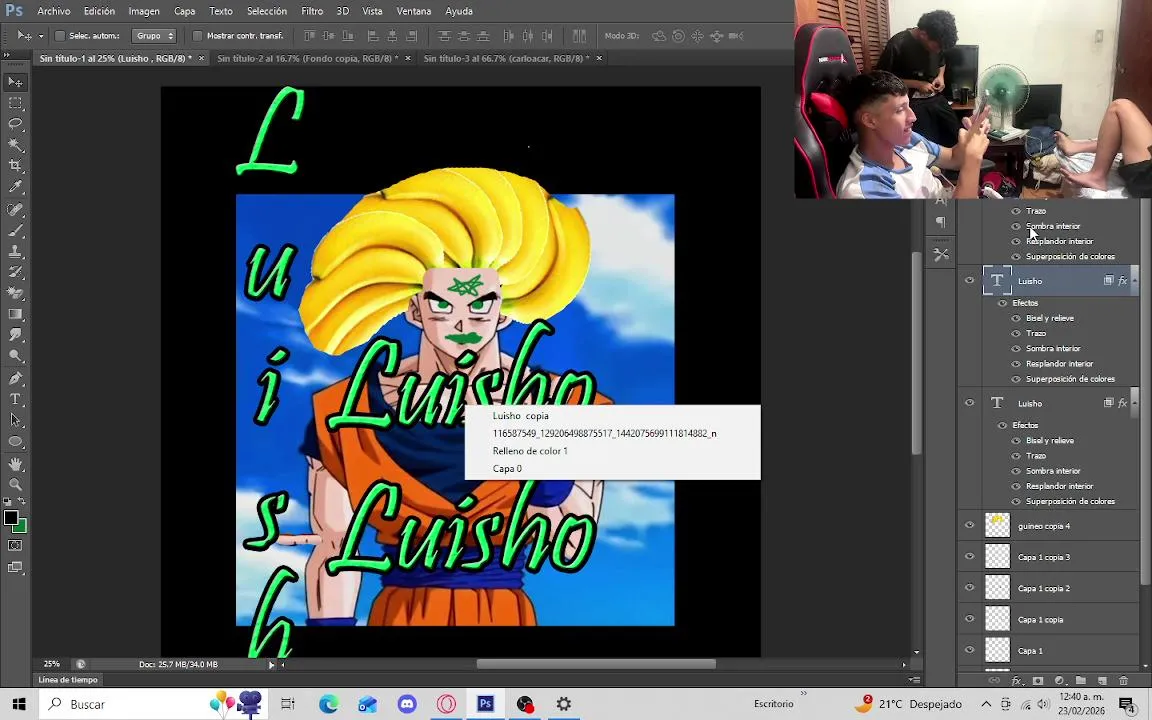
Task: Hide the guineo copia 4 layer
Action: click(x=969, y=525)
